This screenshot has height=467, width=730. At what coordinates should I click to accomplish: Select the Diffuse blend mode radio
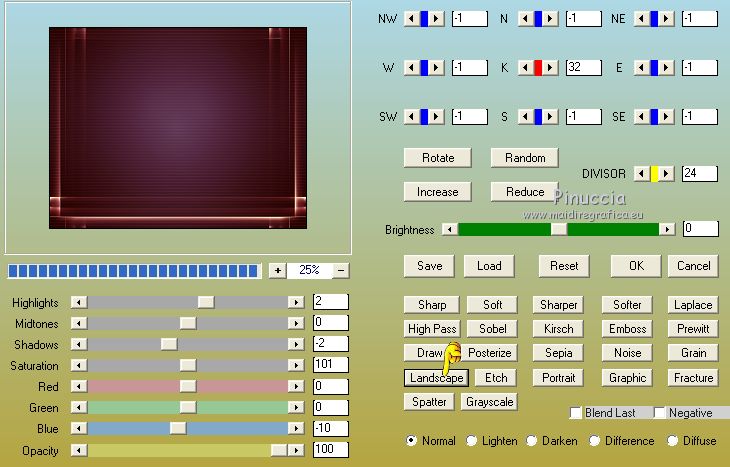pos(672,440)
